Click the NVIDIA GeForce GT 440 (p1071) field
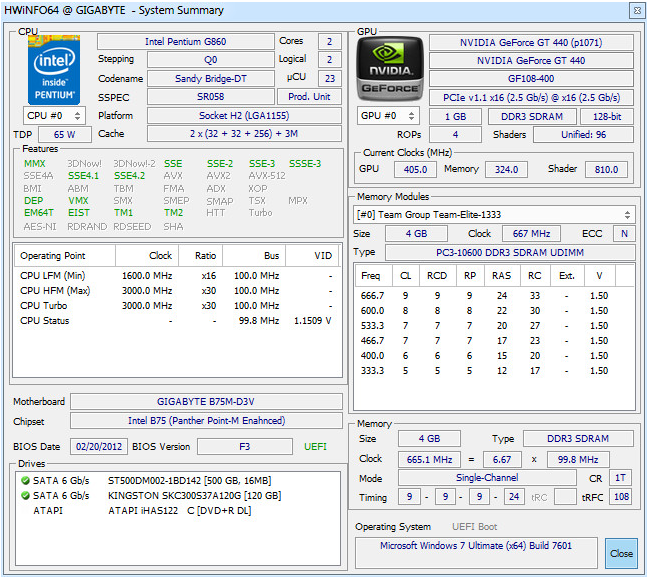648x578 pixels. [x=531, y=43]
